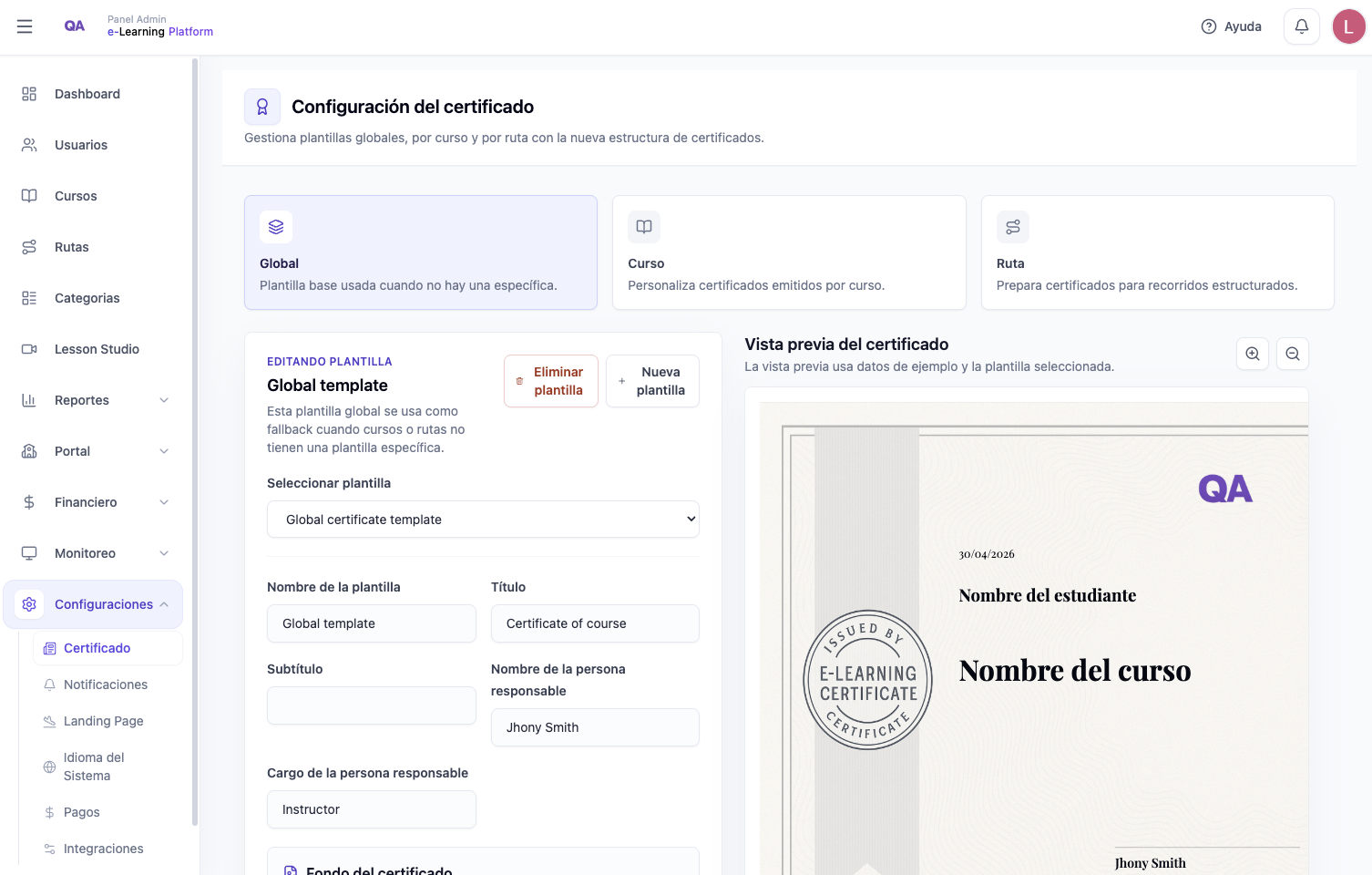Open the user avatar L
This screenshot has height=875, width=1372.
[x=1349, y=26]
